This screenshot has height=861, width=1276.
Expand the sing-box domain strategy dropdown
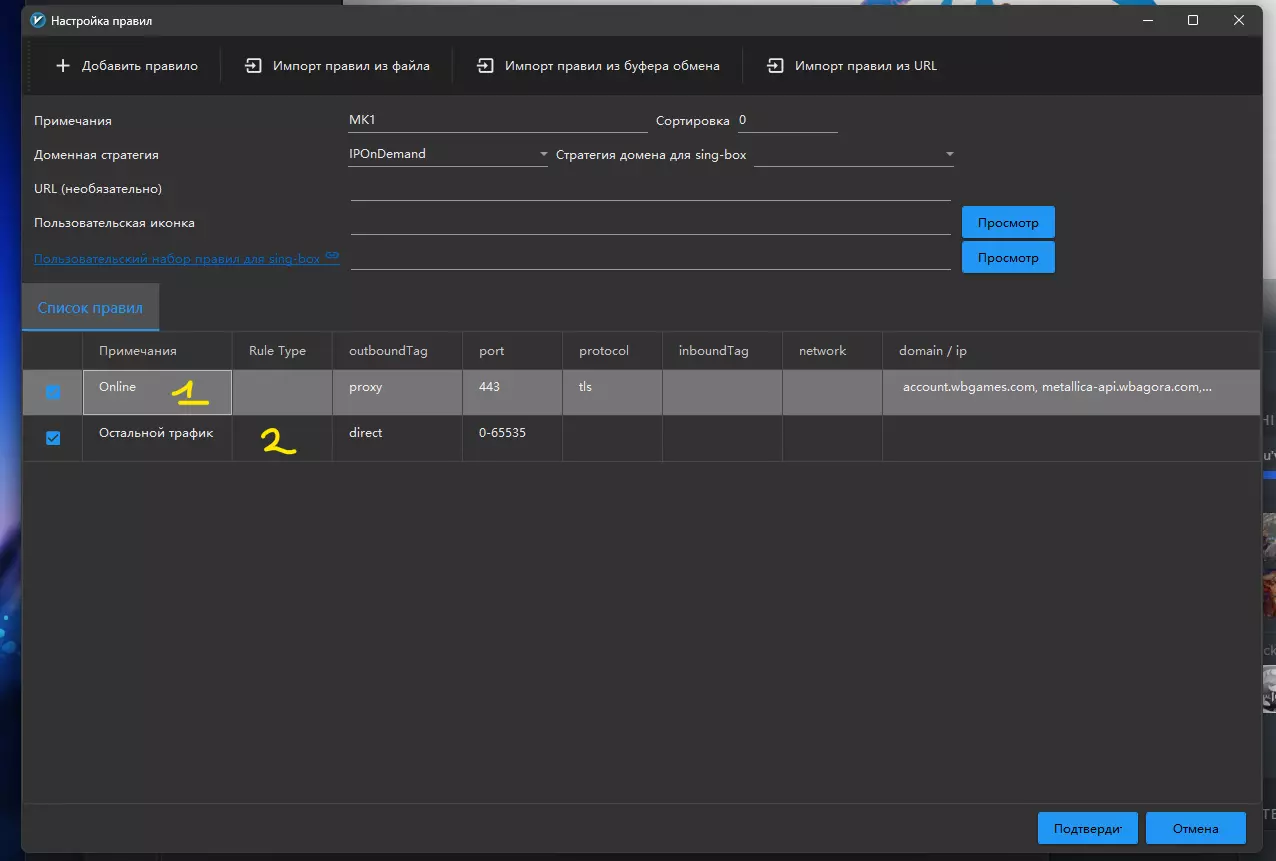853,155
